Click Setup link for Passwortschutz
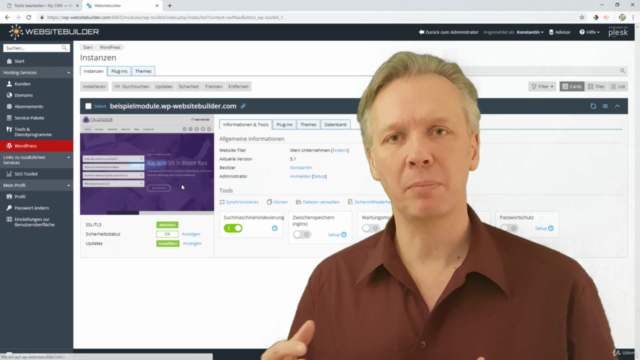 coord(541,228)
